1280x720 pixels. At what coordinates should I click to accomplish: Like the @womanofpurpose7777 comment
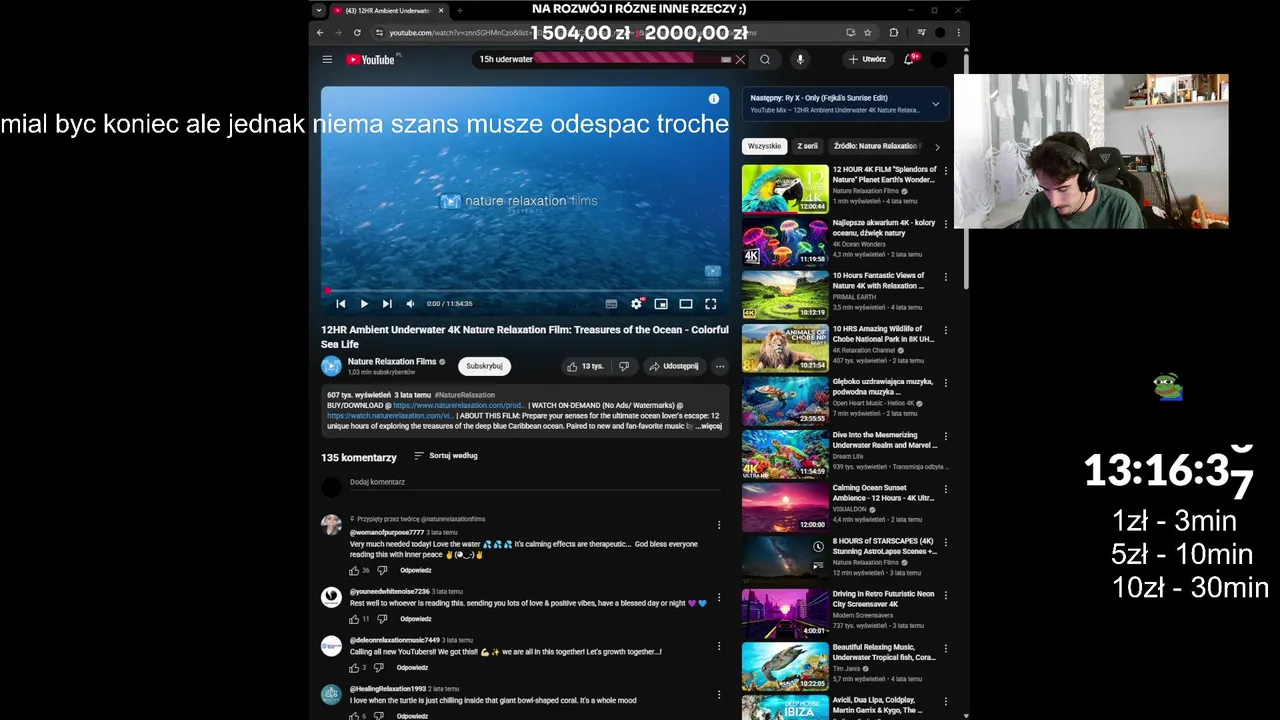pos(354,571)
